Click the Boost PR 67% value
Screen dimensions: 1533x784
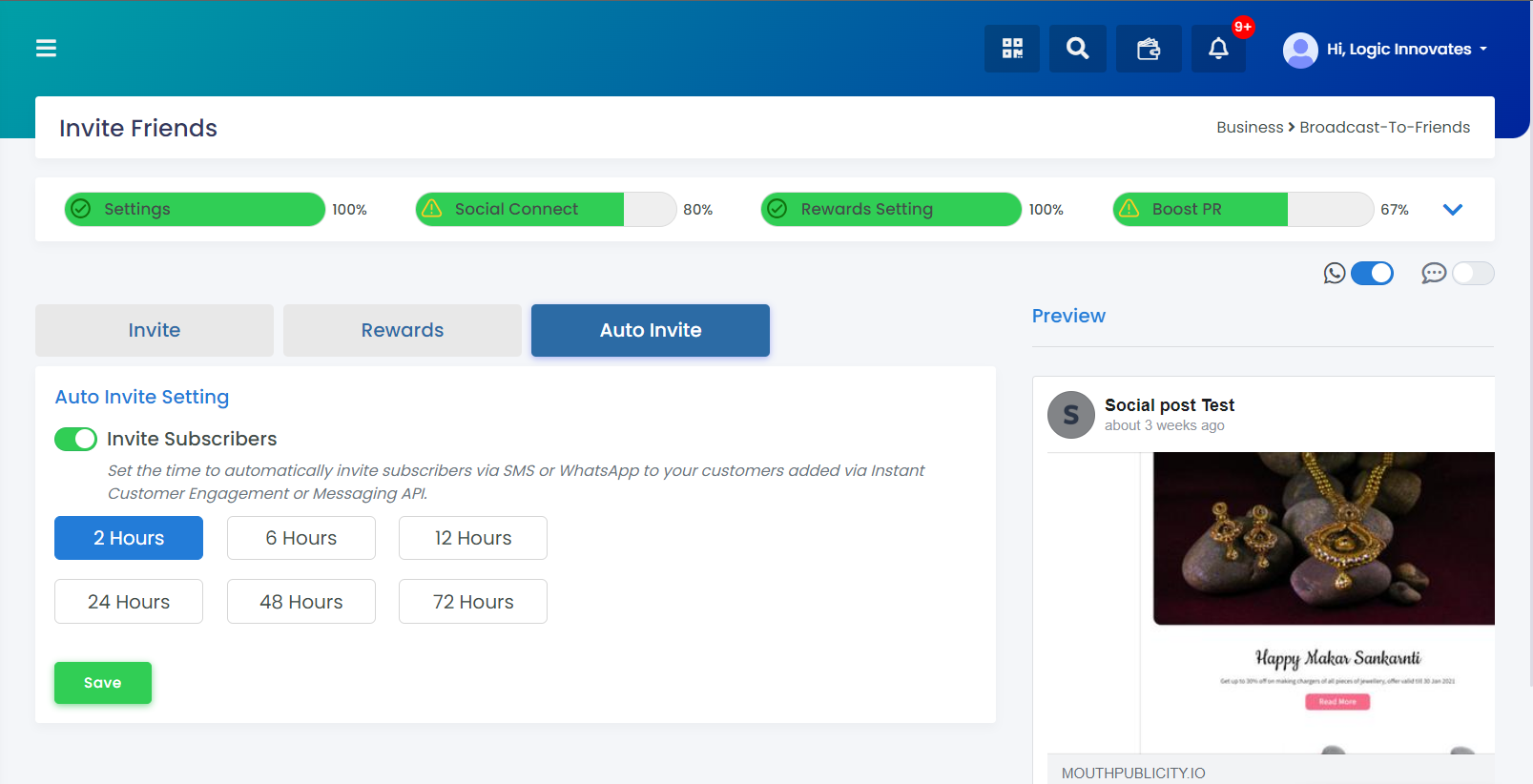coord(1395,210)
